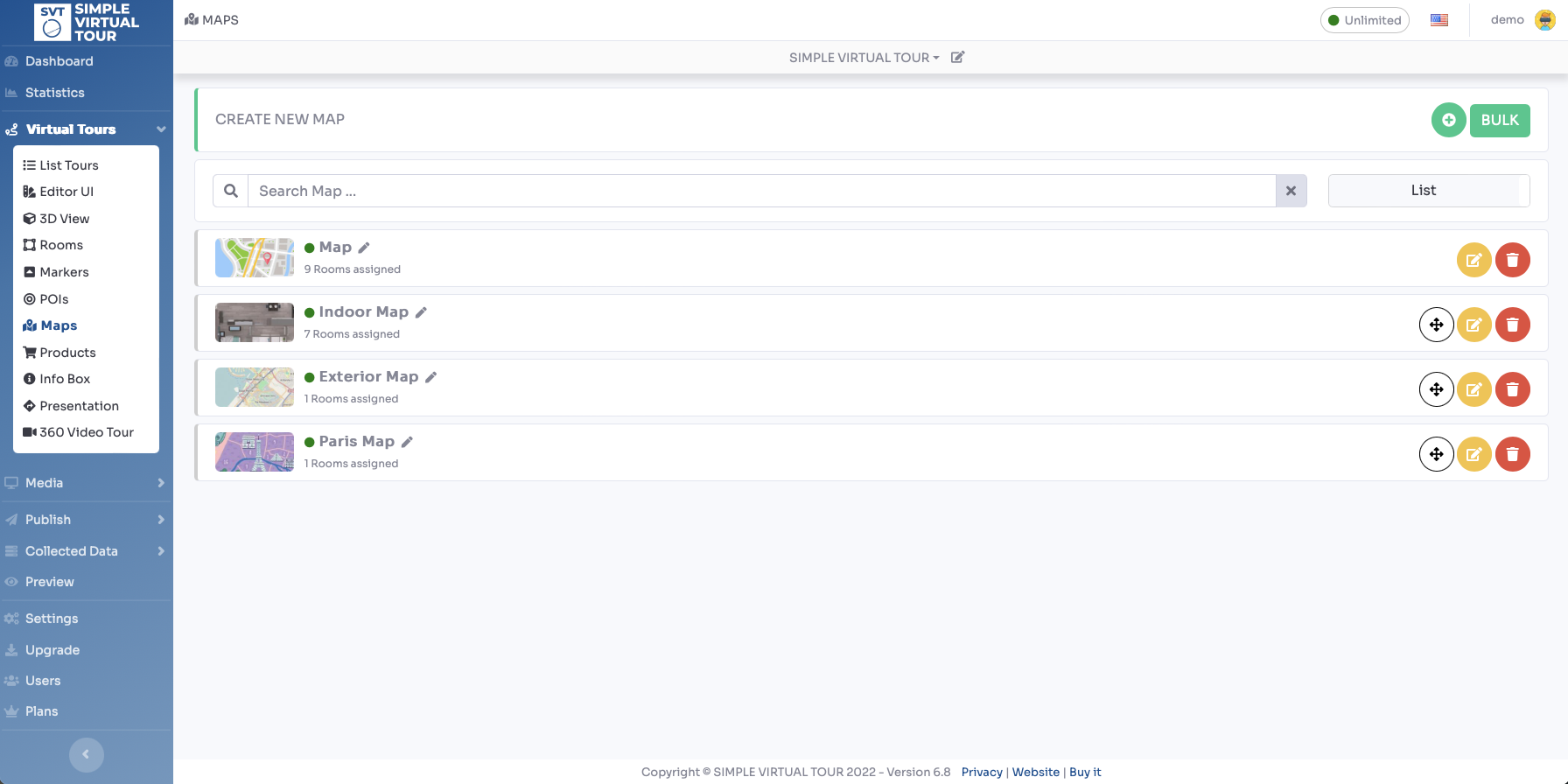Rename Map using its pencil icon
The width and height of the screenshot is (1568, 784).
point(365,248)
